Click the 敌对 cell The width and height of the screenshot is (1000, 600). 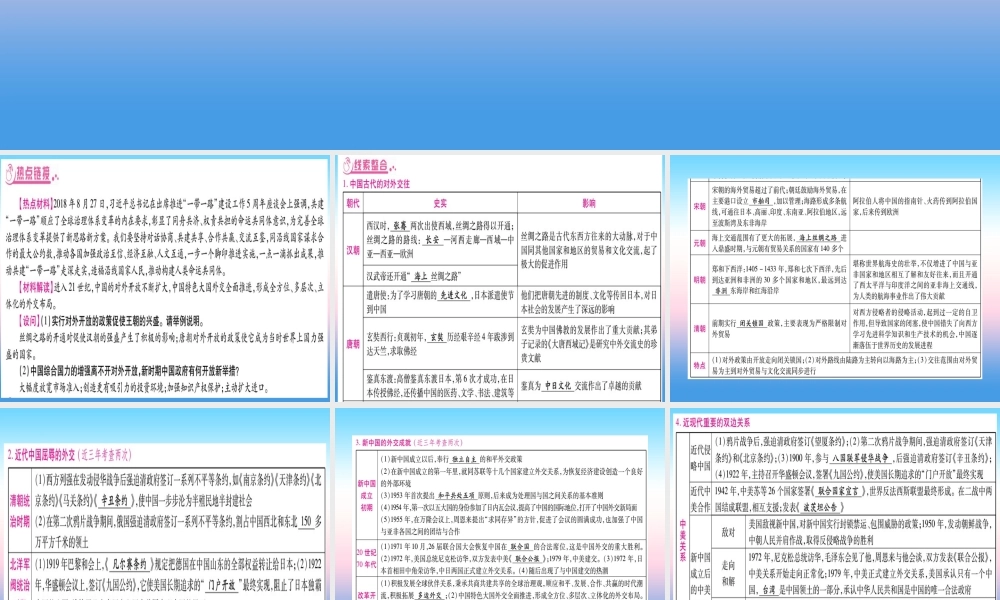click(x=728, y=532)
